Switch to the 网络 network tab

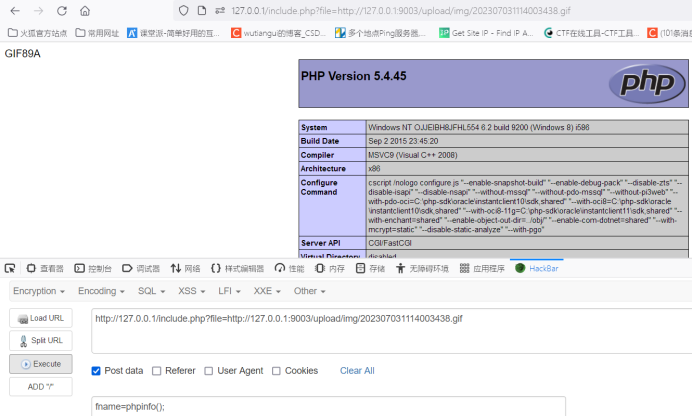pos(185,268)
